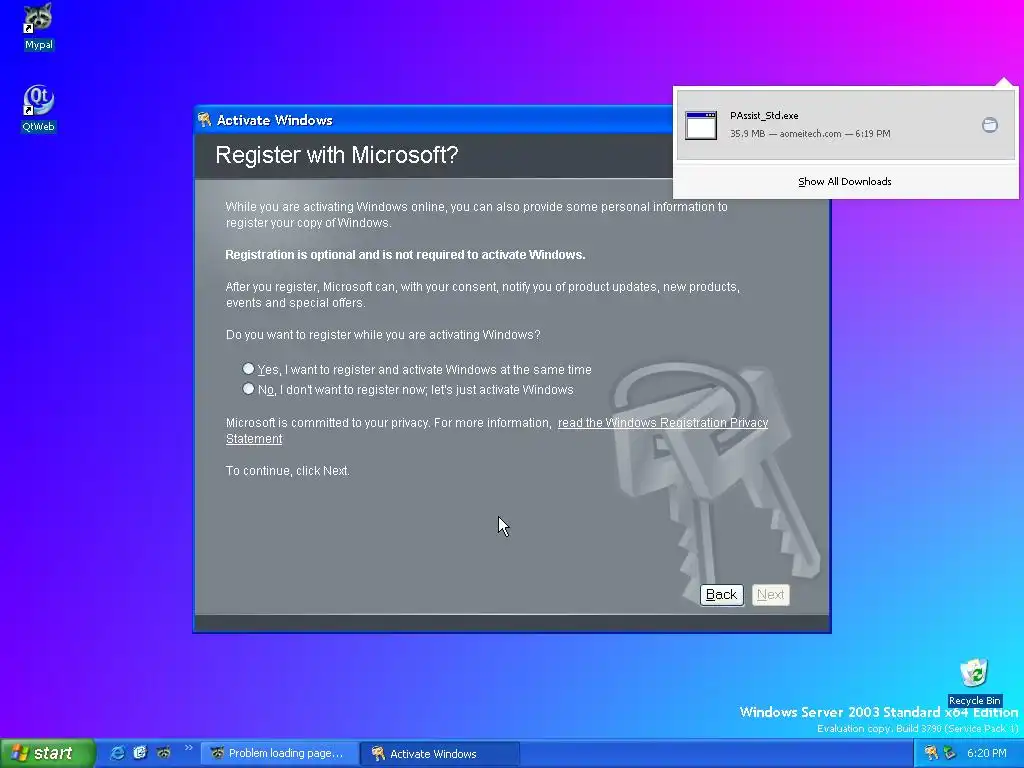Expand the Quick Launch overflow chevron
Screen dimensions: 1024x768
[x=189, y=748]
